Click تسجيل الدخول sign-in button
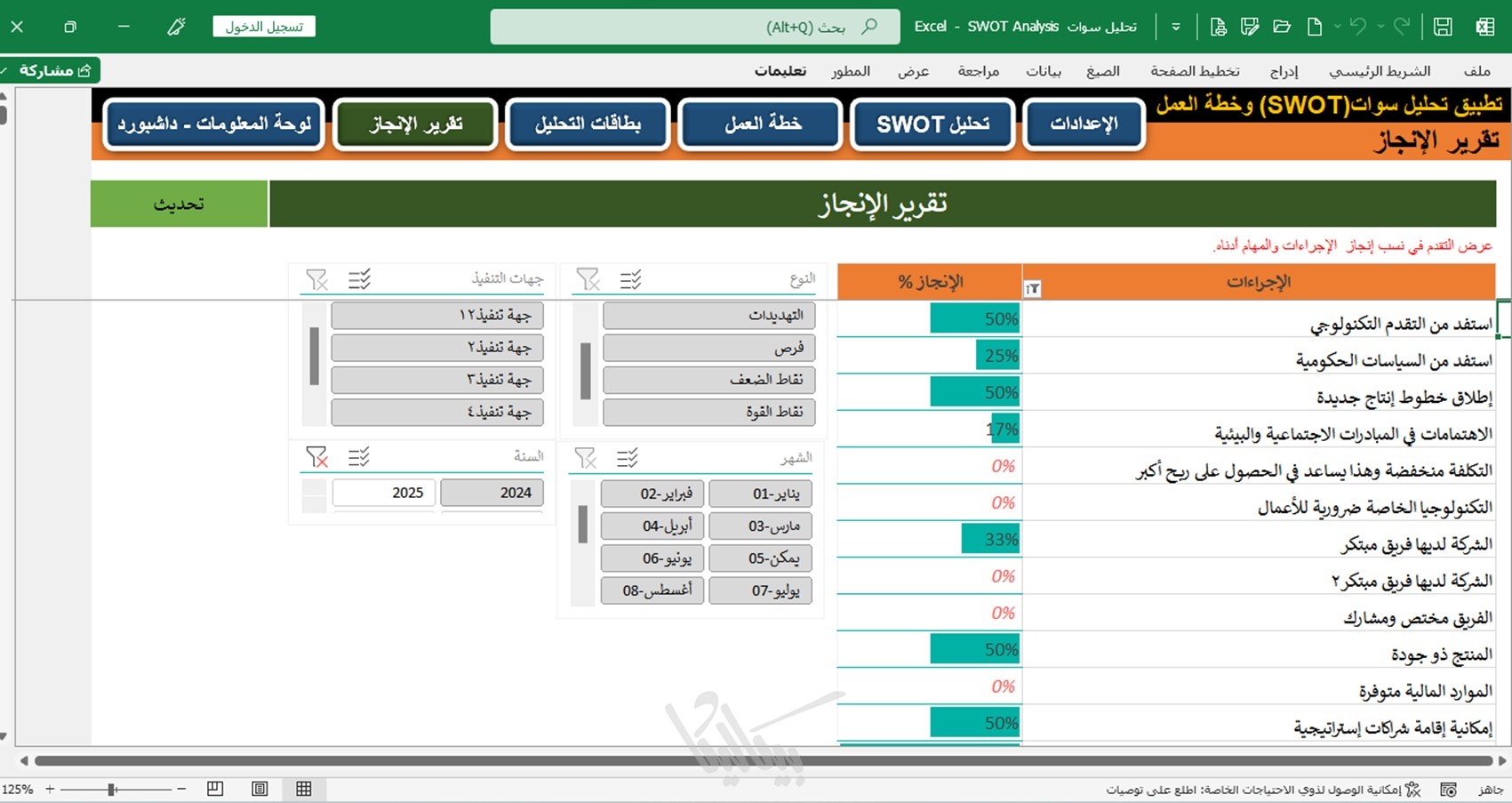This screenshot has width=1512, height=803. point(264,27)
